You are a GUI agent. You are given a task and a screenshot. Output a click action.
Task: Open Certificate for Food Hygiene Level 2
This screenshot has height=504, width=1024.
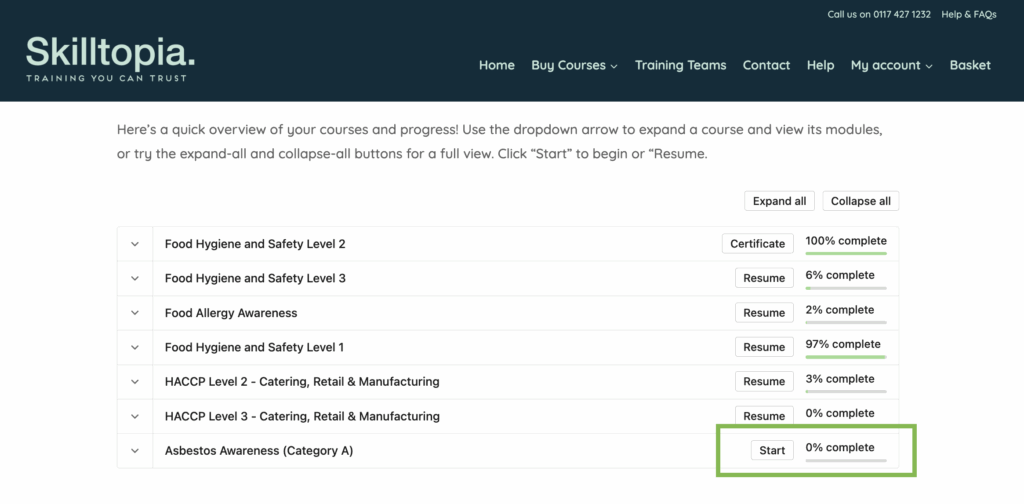(757, 244)
